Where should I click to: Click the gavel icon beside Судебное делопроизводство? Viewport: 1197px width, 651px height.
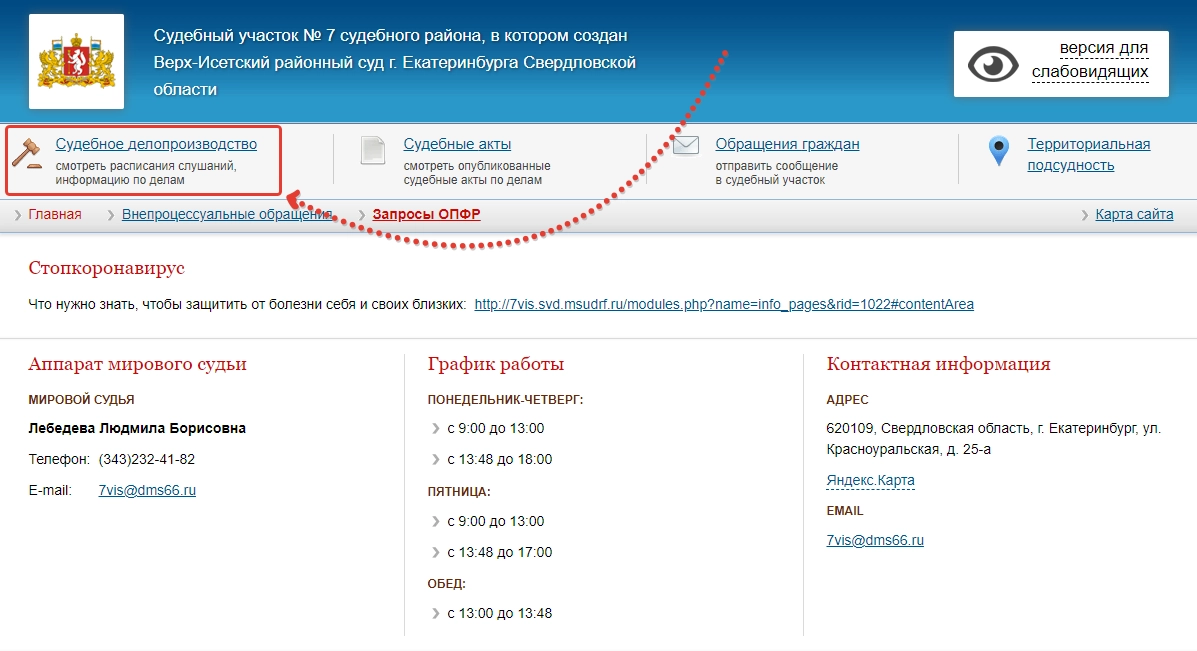click(x=26, y=153)
